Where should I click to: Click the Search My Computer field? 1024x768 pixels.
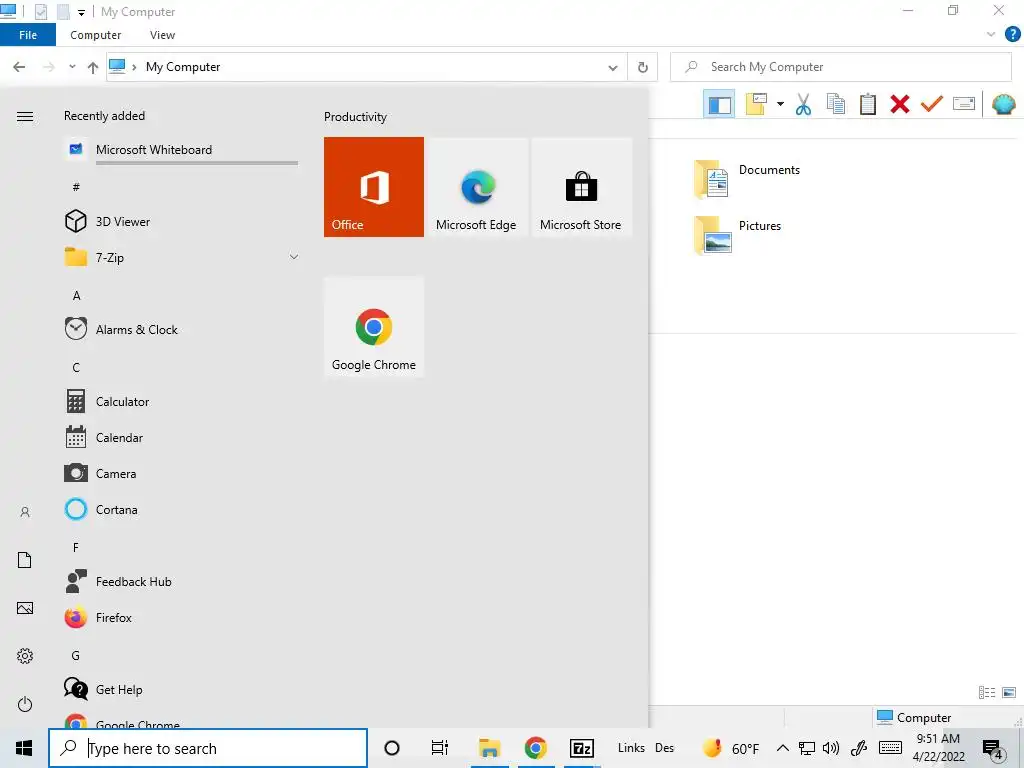click(x=841, y=67)
